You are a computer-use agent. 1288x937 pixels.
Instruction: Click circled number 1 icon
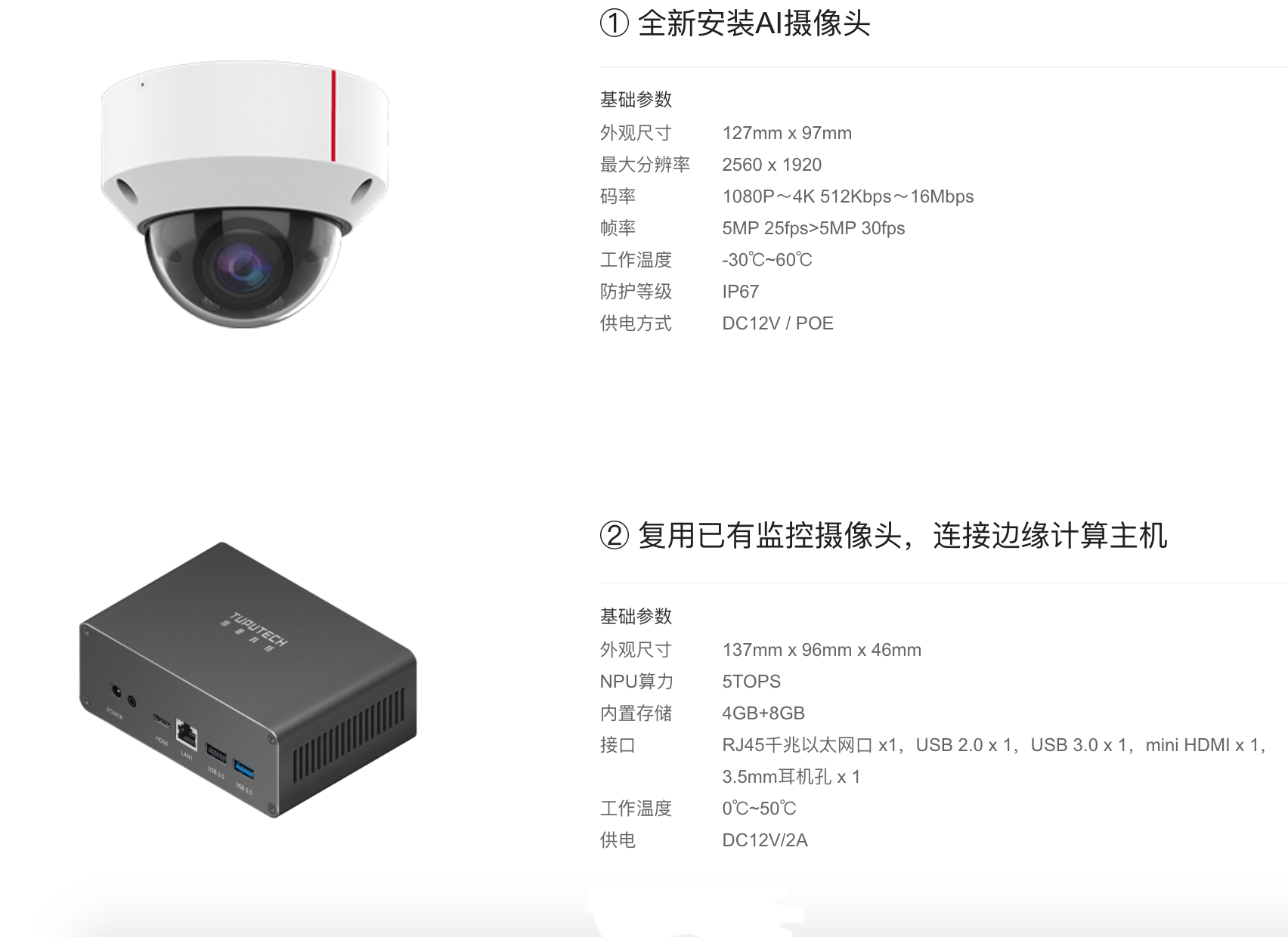pyautogui.click(x=615, y=23)
